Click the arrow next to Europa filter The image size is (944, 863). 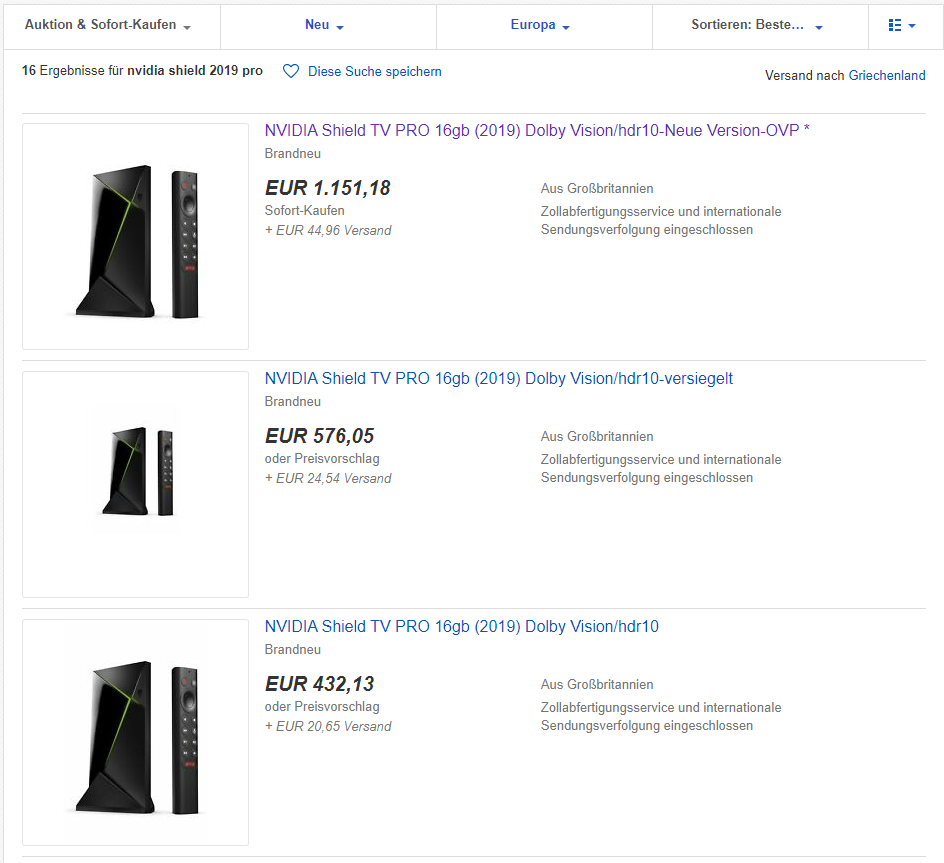click(x=566, y=27)
